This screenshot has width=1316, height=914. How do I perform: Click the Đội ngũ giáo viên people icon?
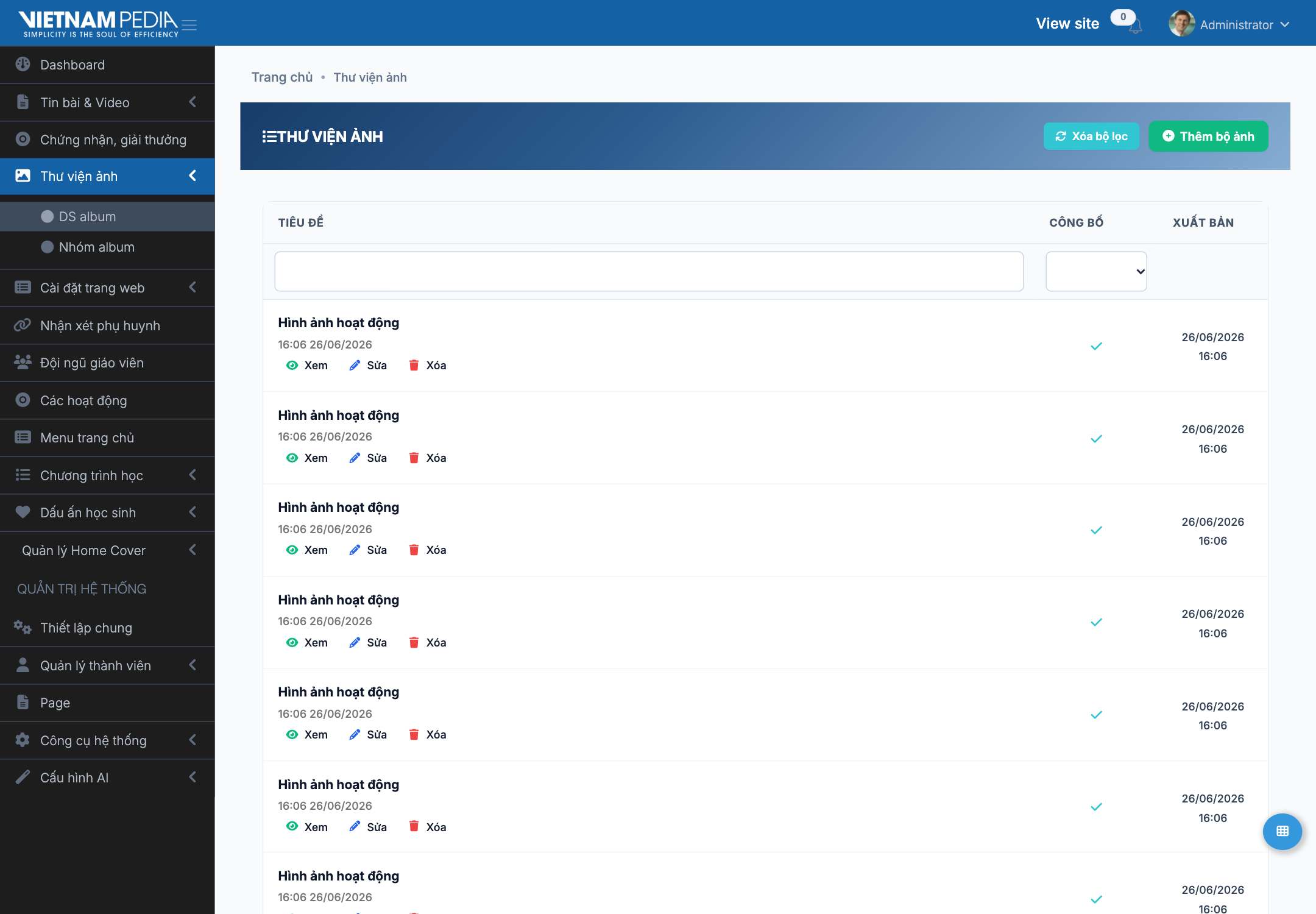tap(23, 363)
